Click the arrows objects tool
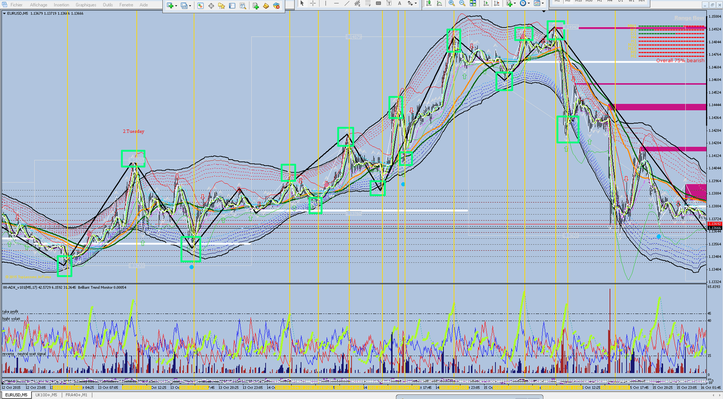The image size is (723, 399). (x=410, y=3)
